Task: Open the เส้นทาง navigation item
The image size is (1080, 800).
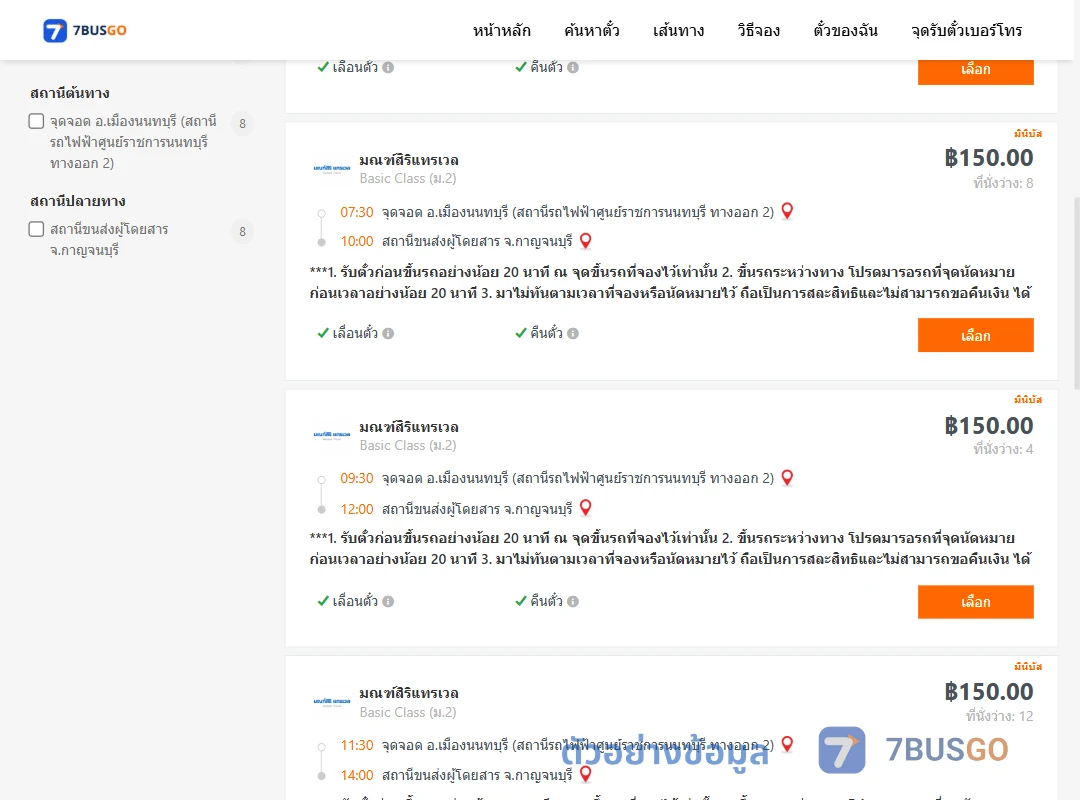Action: pos(678,30)
